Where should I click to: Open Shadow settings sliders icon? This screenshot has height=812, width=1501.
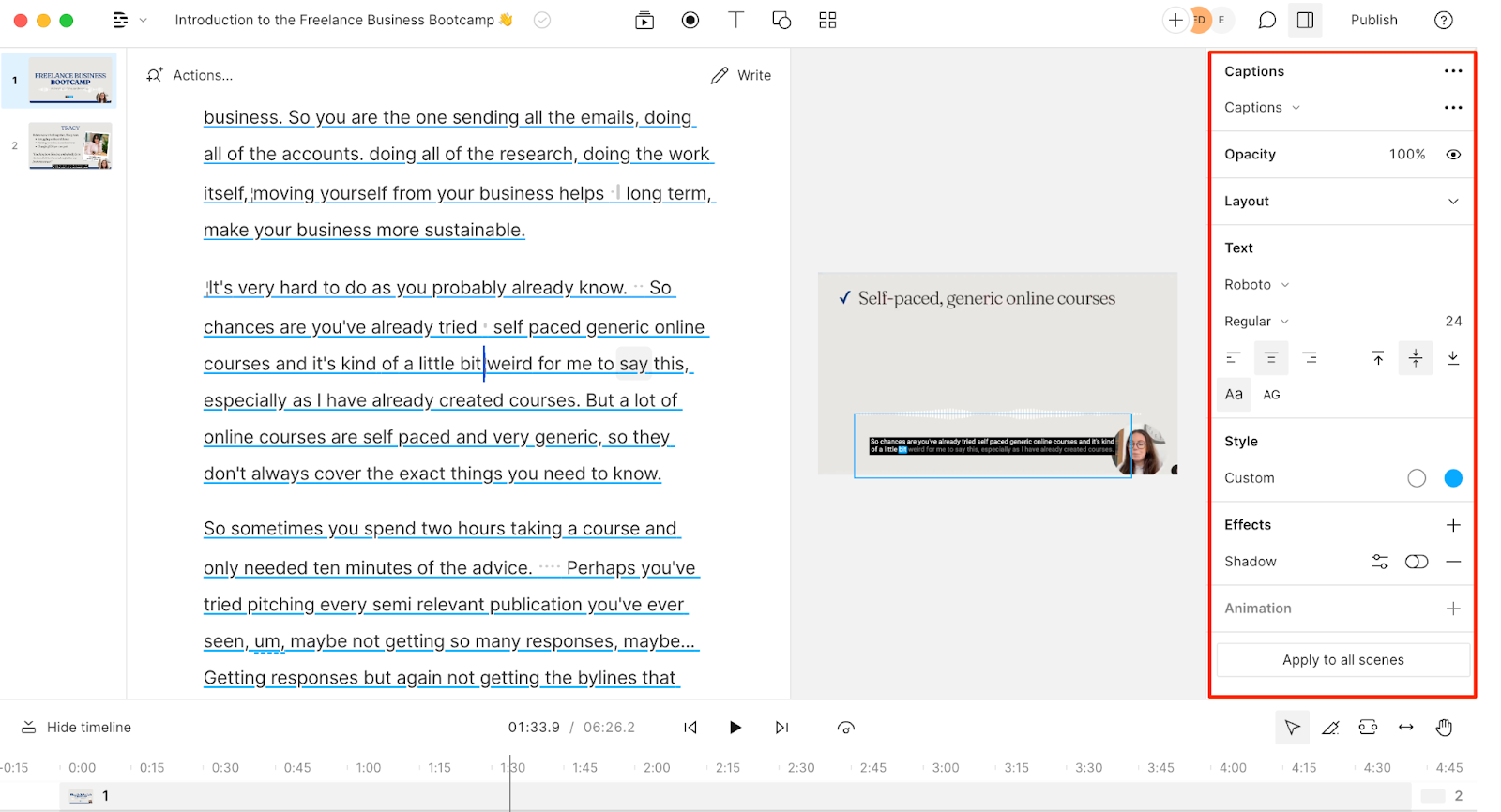(1380, 562)
